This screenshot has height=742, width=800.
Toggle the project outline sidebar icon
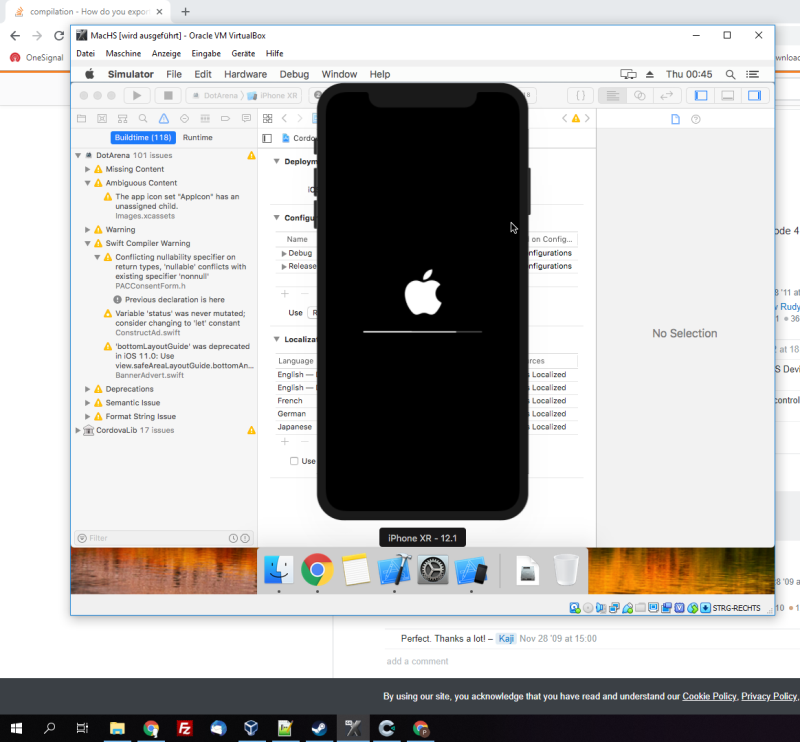[x=267, y=138]
